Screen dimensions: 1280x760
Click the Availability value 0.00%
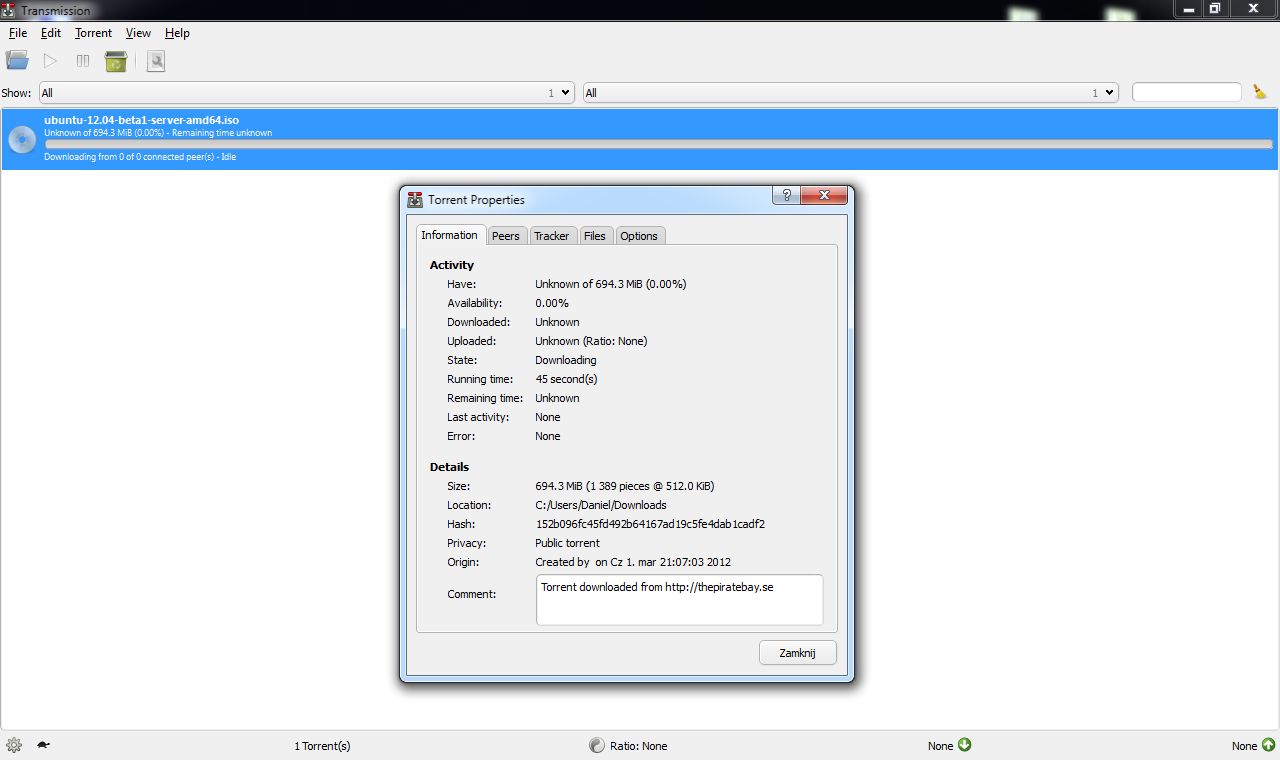pyautogui.click(x=552, y=303)
